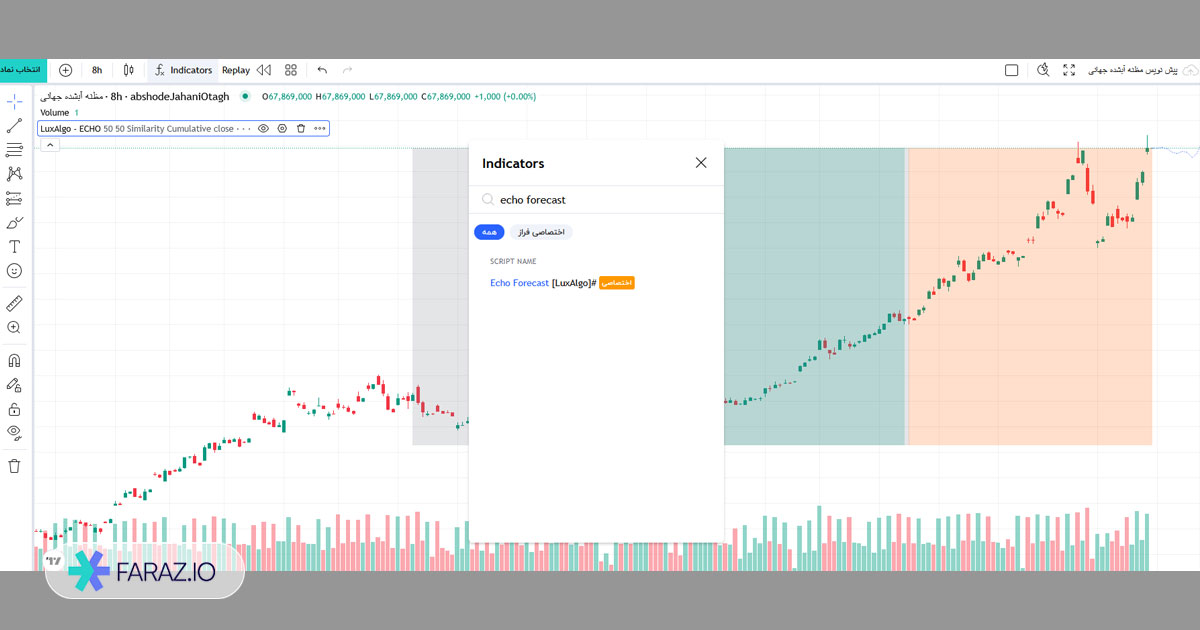
Task: Select the اختصاصی فراز filter tab
Action: point(544,231)
